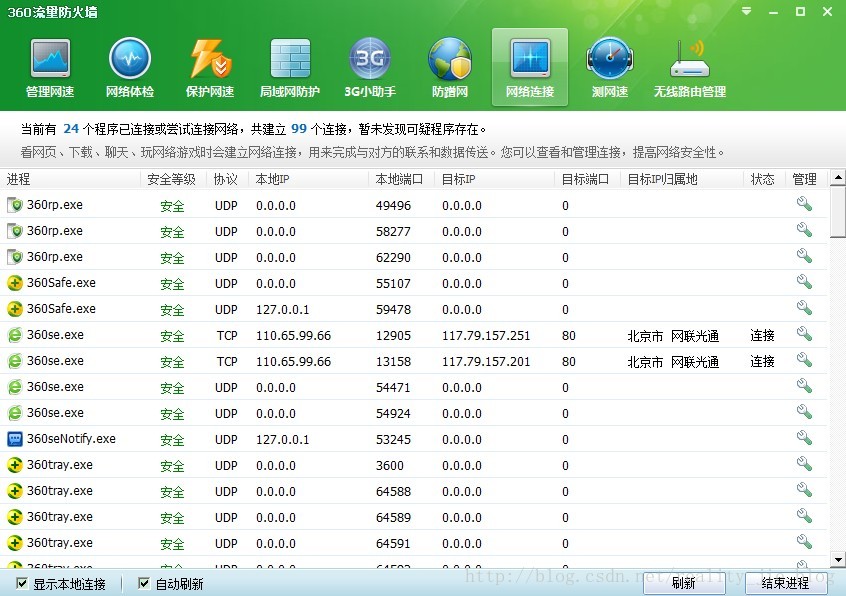
Task: Click the vertical scrollbar thumb
Action: [838, 211]
